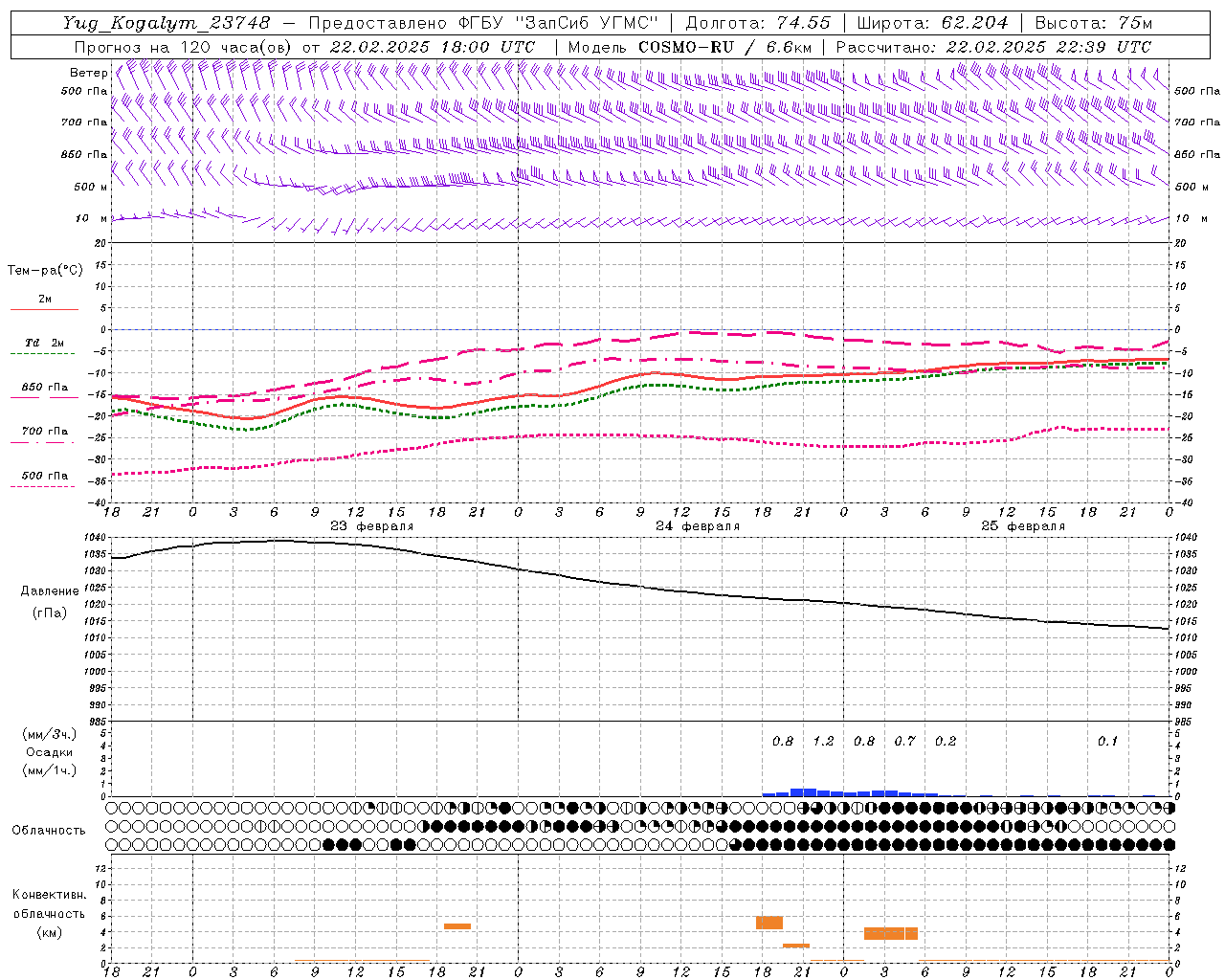The width and height of the screenshot is (1225, 980).
Task: Click the (км) convective height unit label
Action: click(50, 931)
